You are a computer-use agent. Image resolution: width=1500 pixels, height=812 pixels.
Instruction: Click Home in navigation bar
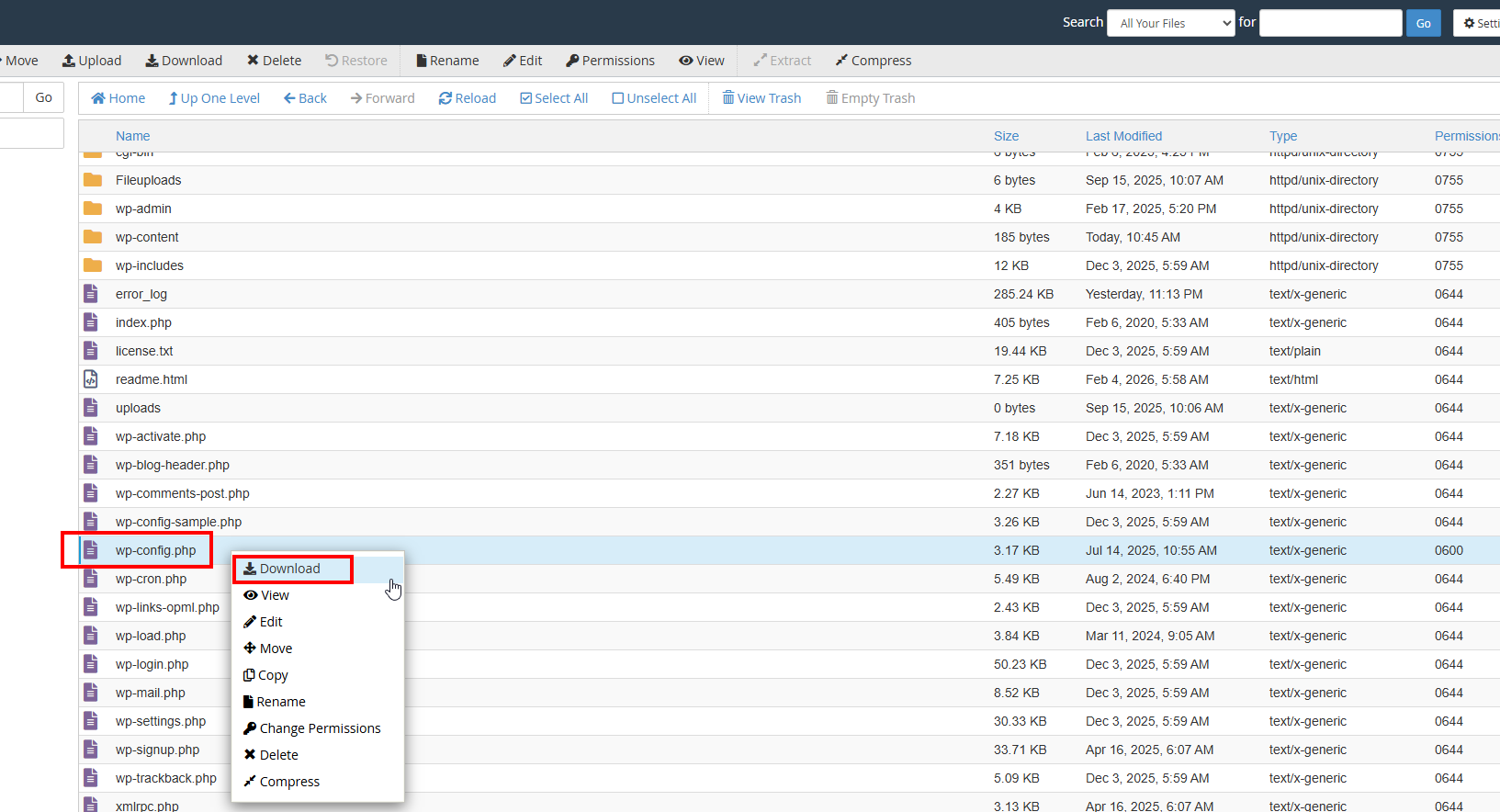click(118, 98)
